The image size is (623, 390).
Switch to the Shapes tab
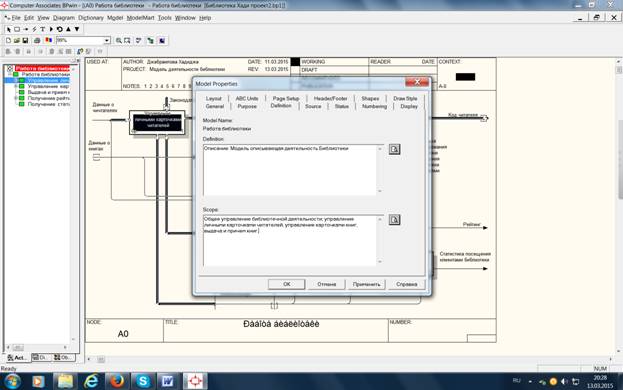370,98
